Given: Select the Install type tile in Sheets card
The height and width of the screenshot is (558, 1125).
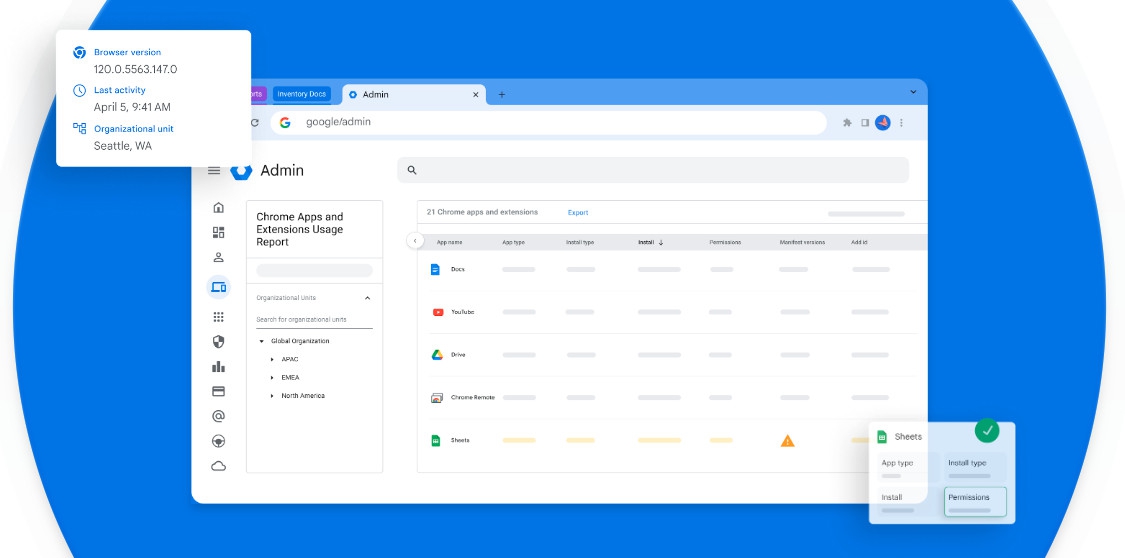Looking at the screenshot, I should (x=975, y=468).
